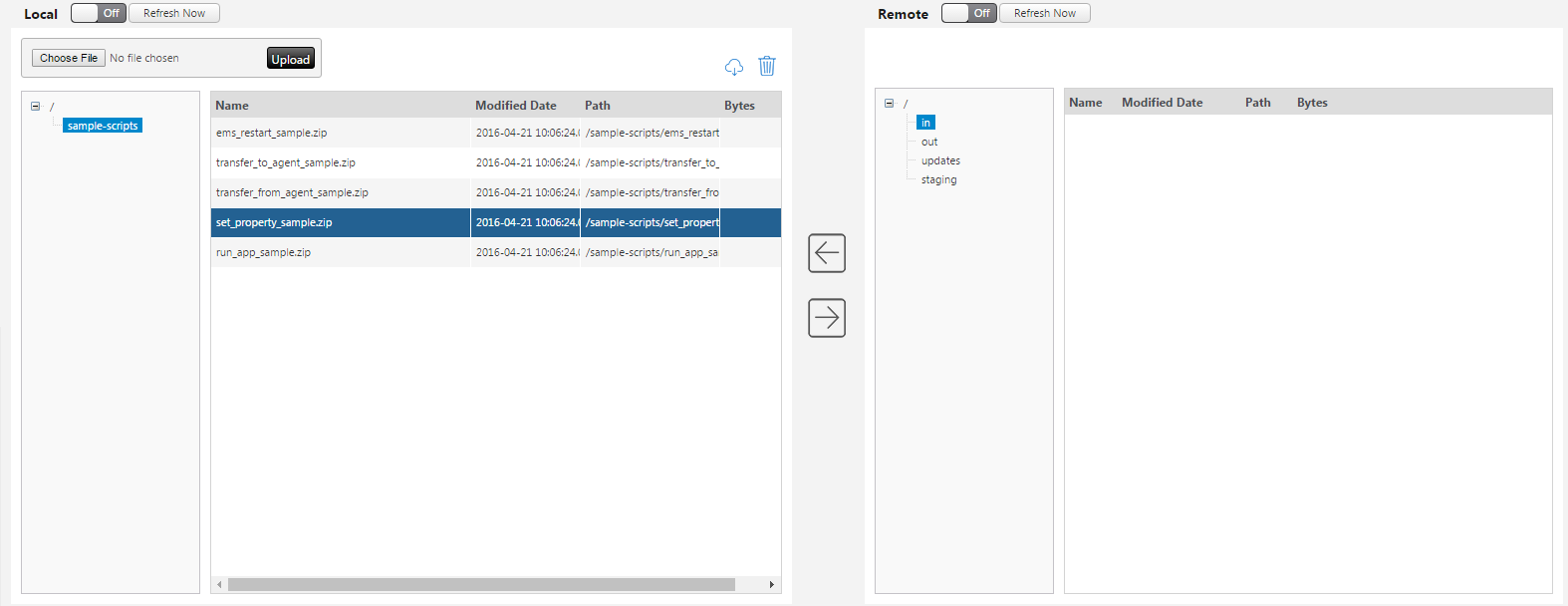Toggle the Remote auto-refresh Off switch
The height and width of the screenshot is (606, 1568).
point(969,13)
